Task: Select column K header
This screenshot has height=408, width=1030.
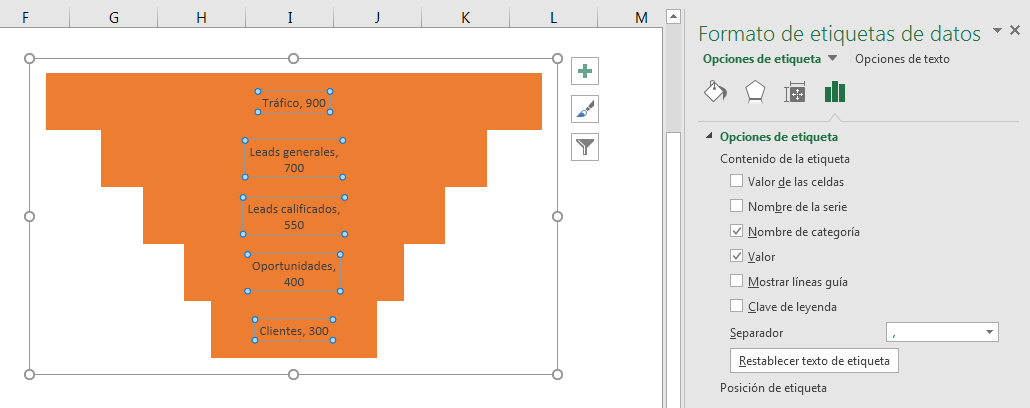Action: pos(465,17)
